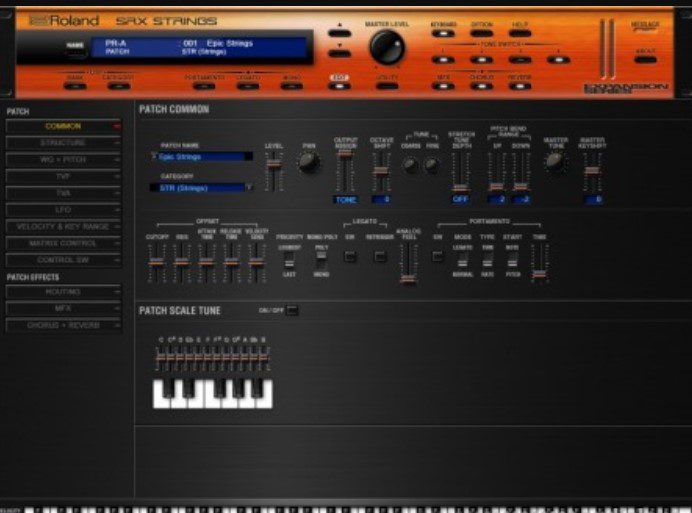Image resolution: width=692 pixels, height=513 pixels.
Task: Open the Chorus + Reverb effects tab
Action: 63,325
